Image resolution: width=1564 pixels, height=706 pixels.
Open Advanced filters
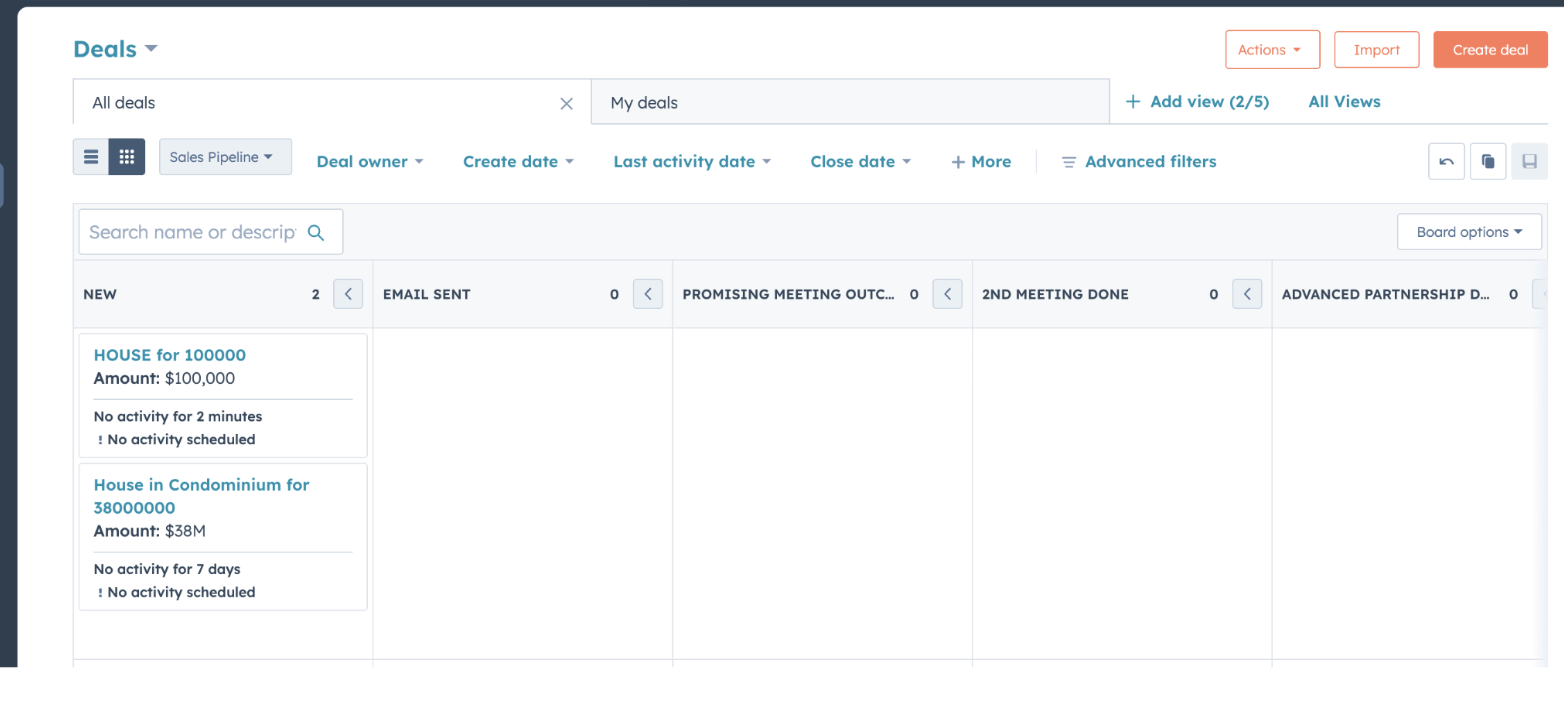[1139, 161]
